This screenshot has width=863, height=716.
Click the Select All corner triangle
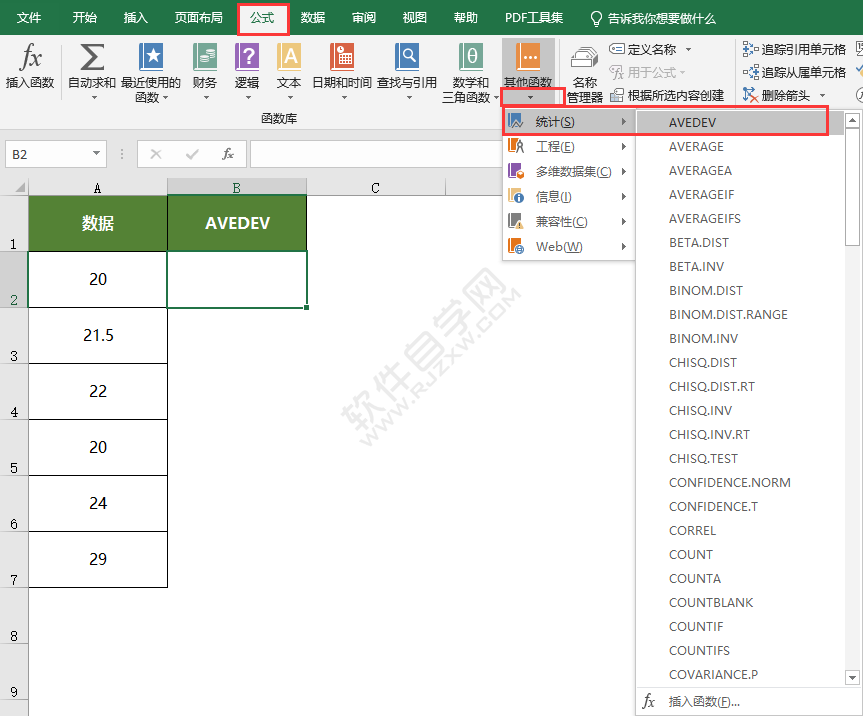click(x=19, y=188)
